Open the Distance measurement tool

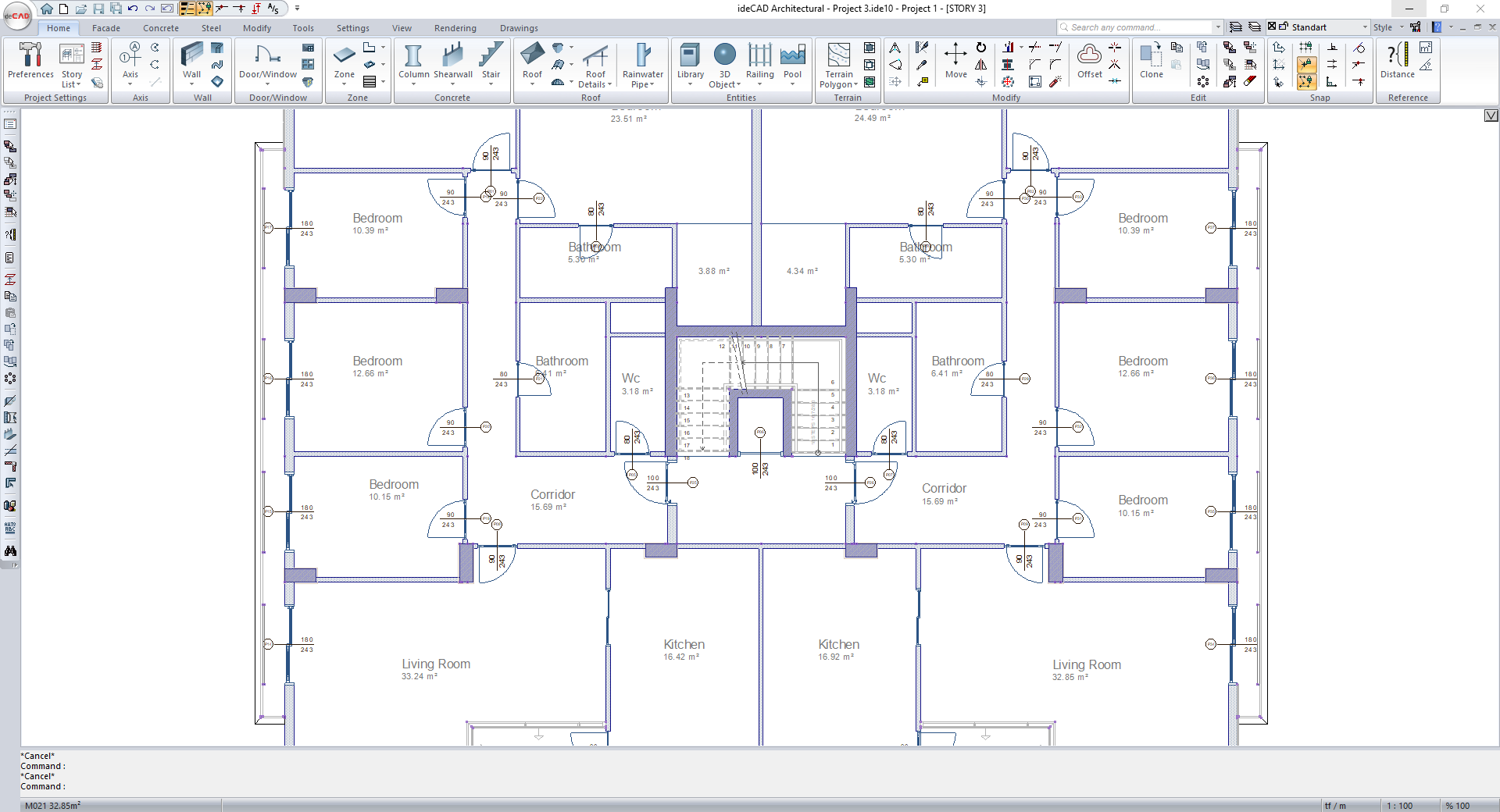(x=1397, y=62)
